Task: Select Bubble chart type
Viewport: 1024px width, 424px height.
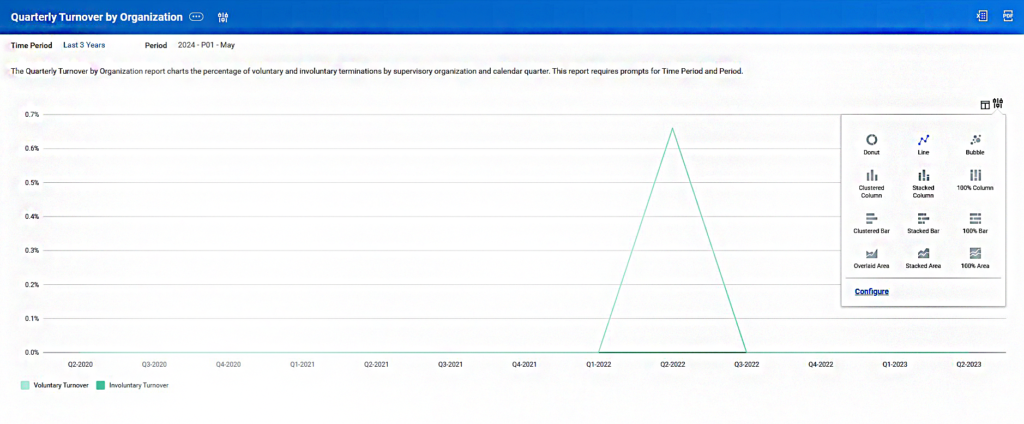Action: click(976, 144)
